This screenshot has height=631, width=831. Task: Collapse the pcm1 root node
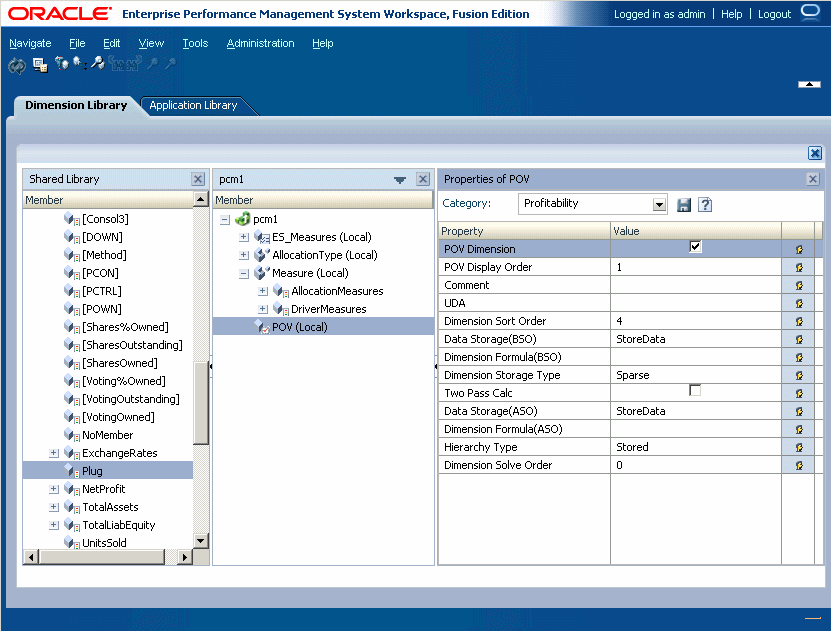point(225,219)
